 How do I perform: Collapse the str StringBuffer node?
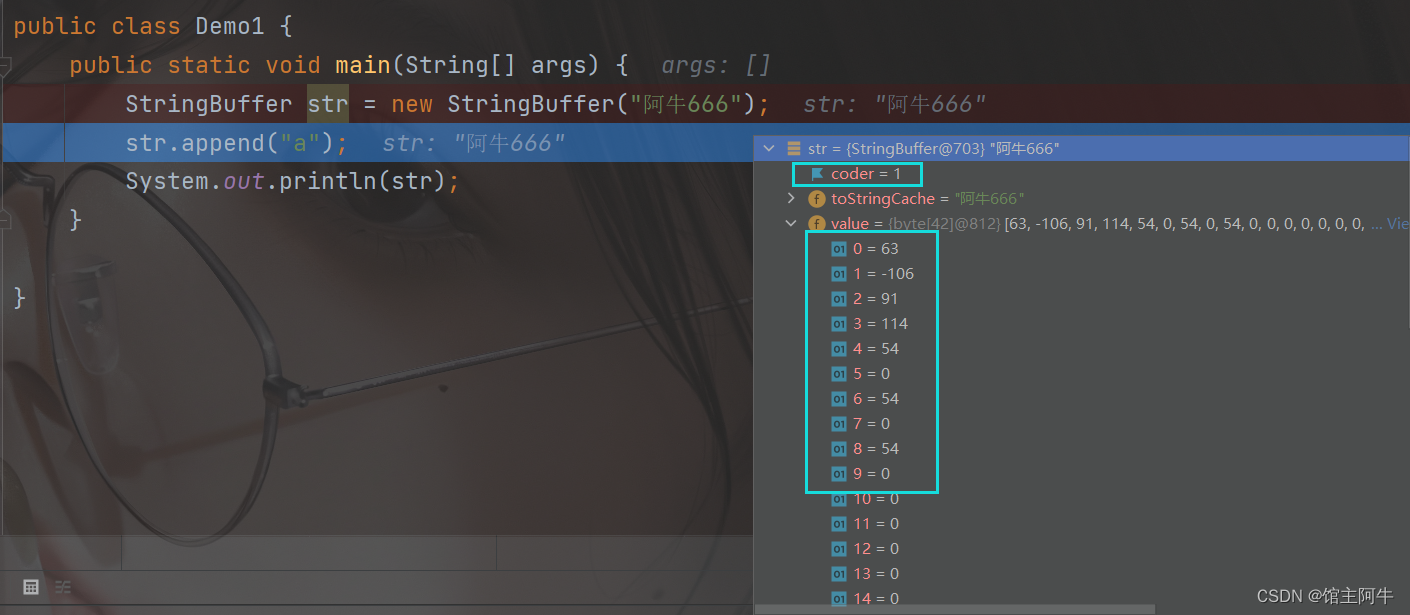[768, 149]
